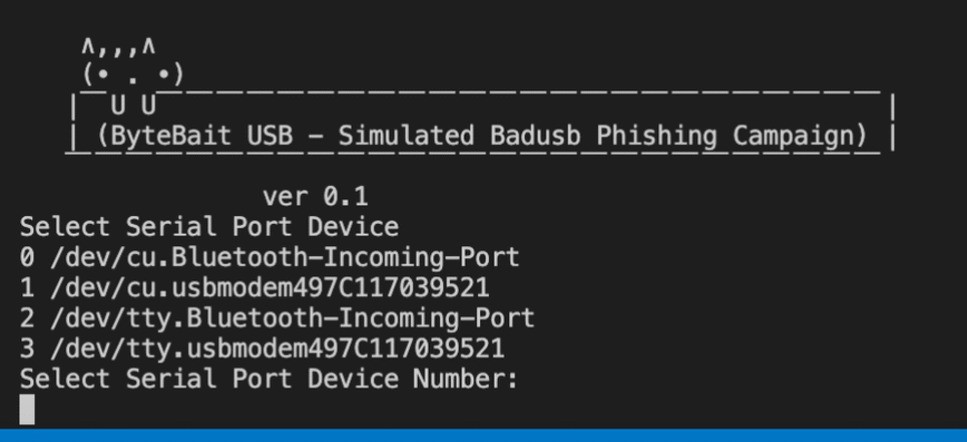Select option 3 /dev/tty.usbmodem497C117039521
This screenshot has width=967, height=442.
262,348
